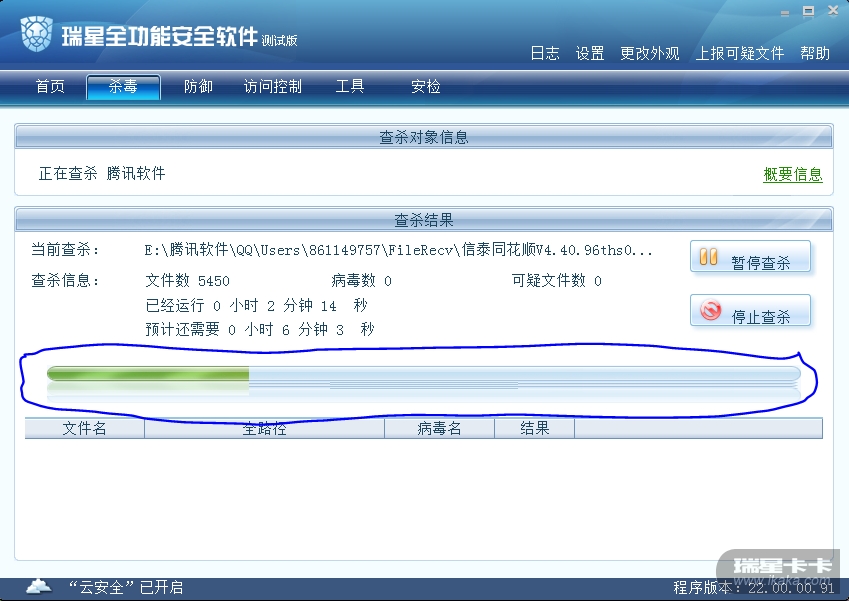Sort by the 全路径 column header

[264, 428]
